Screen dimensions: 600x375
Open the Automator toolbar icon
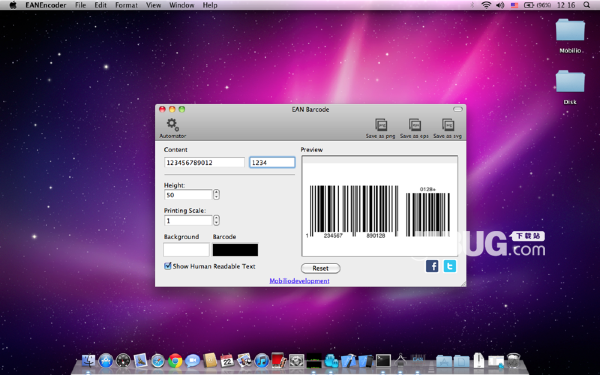click(173, 128)
